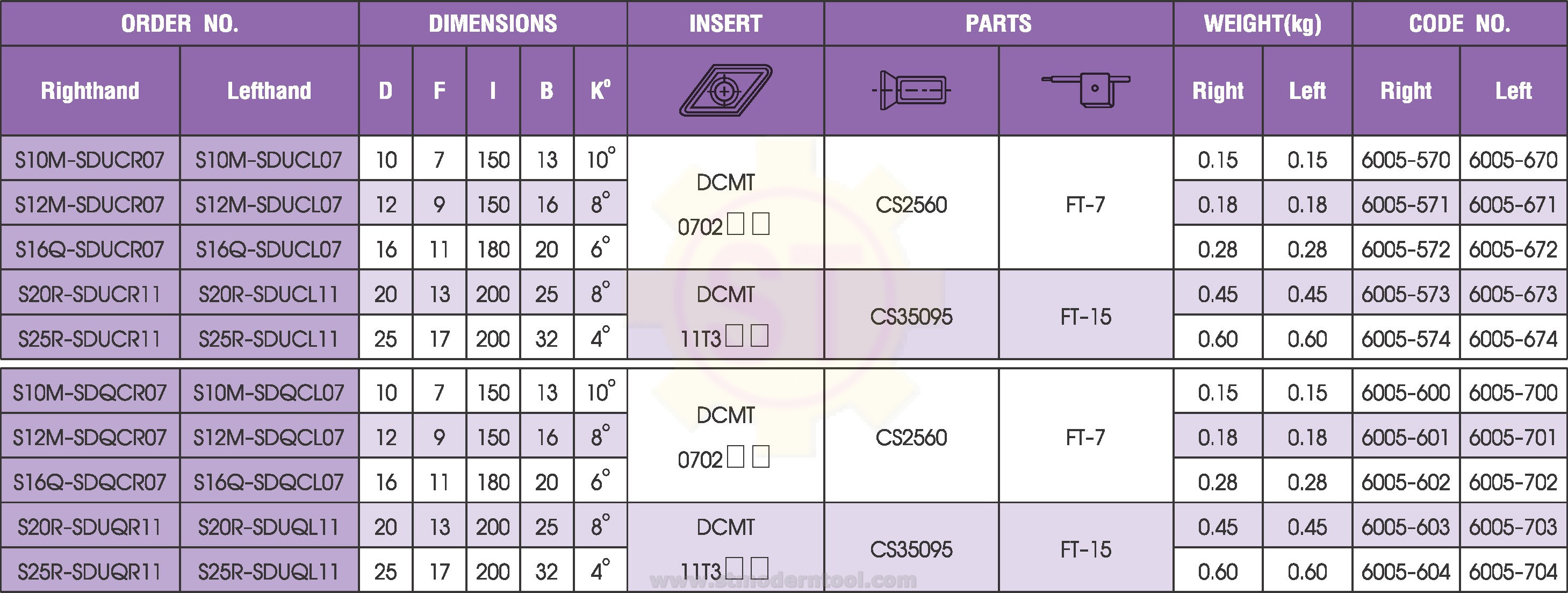The image size is (1568, 593).
Task: Click the flag wrench icon under PARTS
Action: point(1086,91)
